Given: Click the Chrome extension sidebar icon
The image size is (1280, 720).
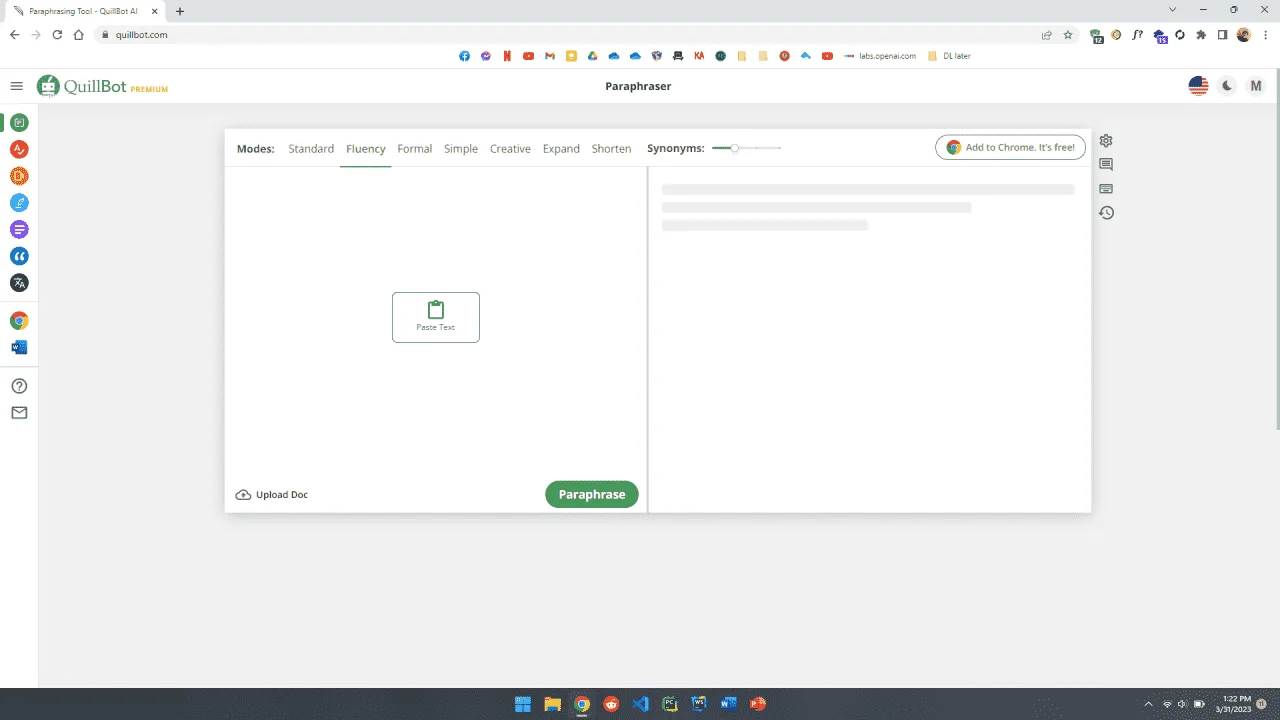Looking at the screenshot, I should [x=19, y=321].
